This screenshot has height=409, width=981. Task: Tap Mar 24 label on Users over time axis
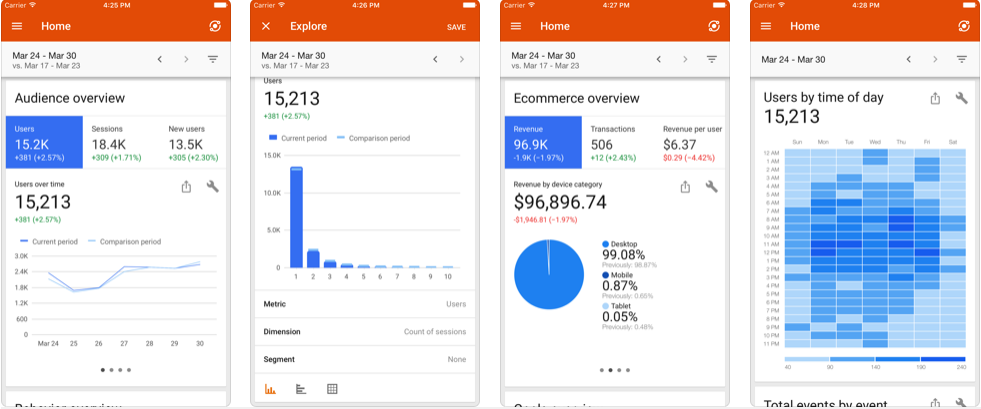coord(48,343)
